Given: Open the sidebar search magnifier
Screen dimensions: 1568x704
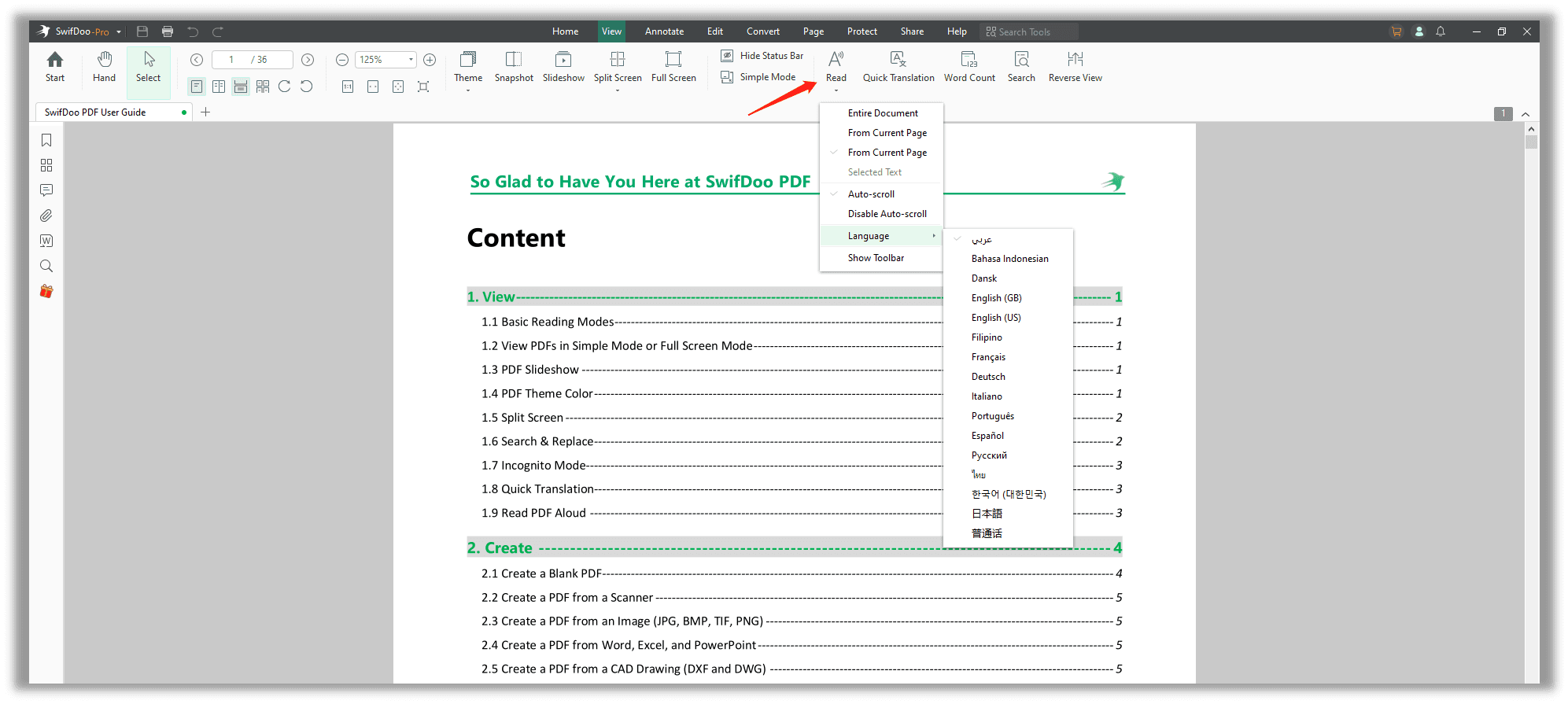Looking at the screenshot, I should 46,266.
